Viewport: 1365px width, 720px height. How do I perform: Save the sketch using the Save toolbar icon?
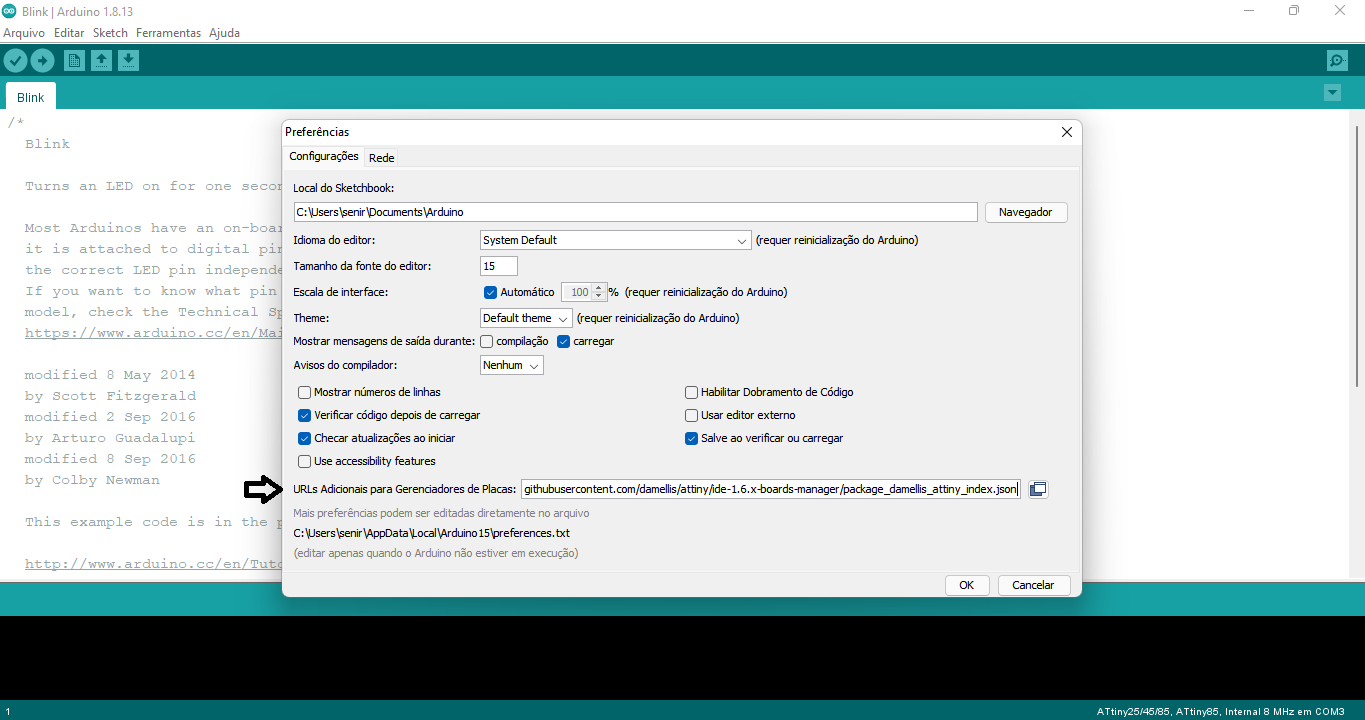pos(128,60)
